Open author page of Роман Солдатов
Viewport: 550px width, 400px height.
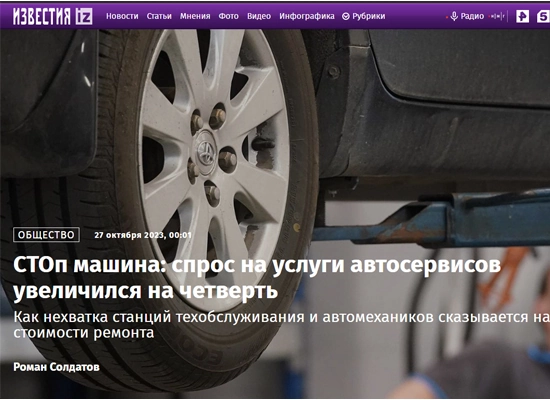(x=56, y=367)
